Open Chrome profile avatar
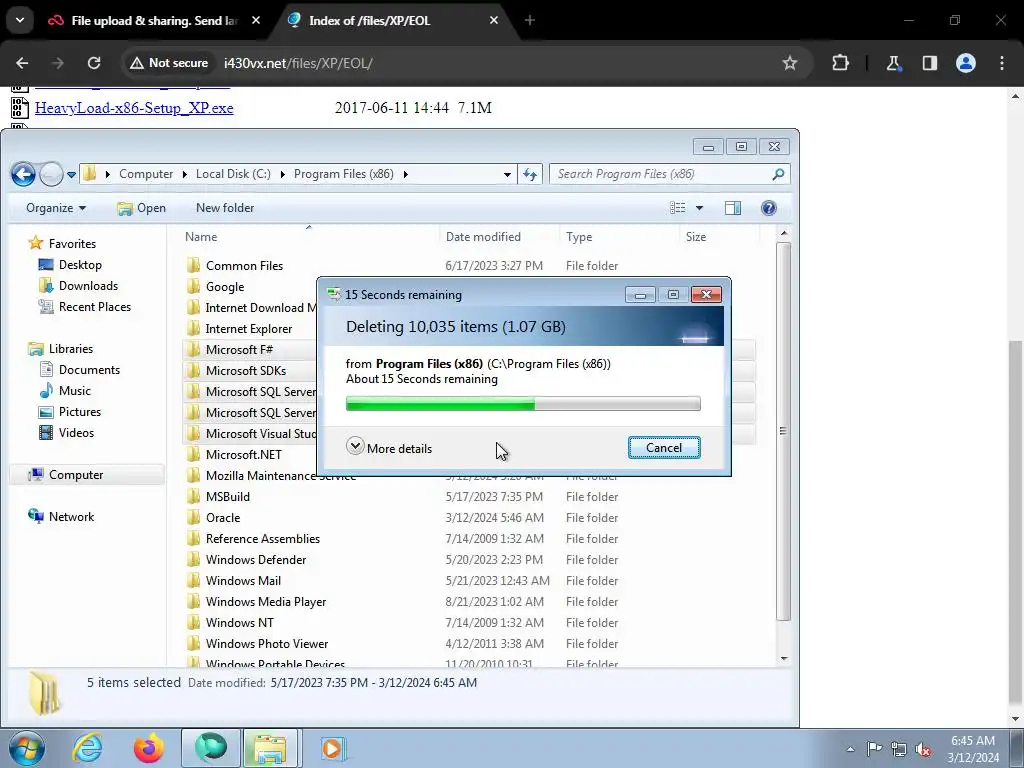This screenshot has width=1024, height=768. 966,63
